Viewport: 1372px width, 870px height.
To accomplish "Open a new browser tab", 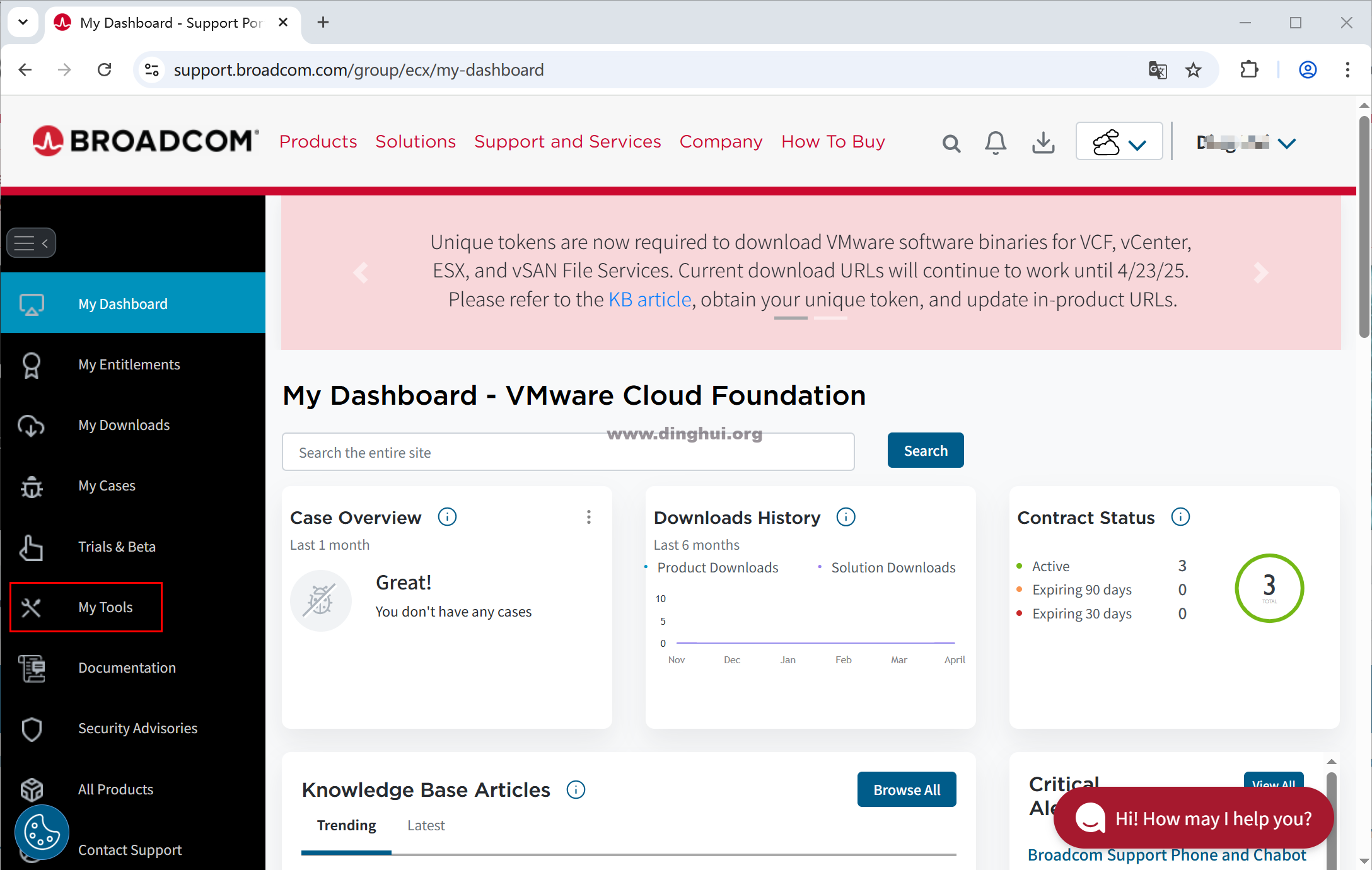I will click(323, 23).
